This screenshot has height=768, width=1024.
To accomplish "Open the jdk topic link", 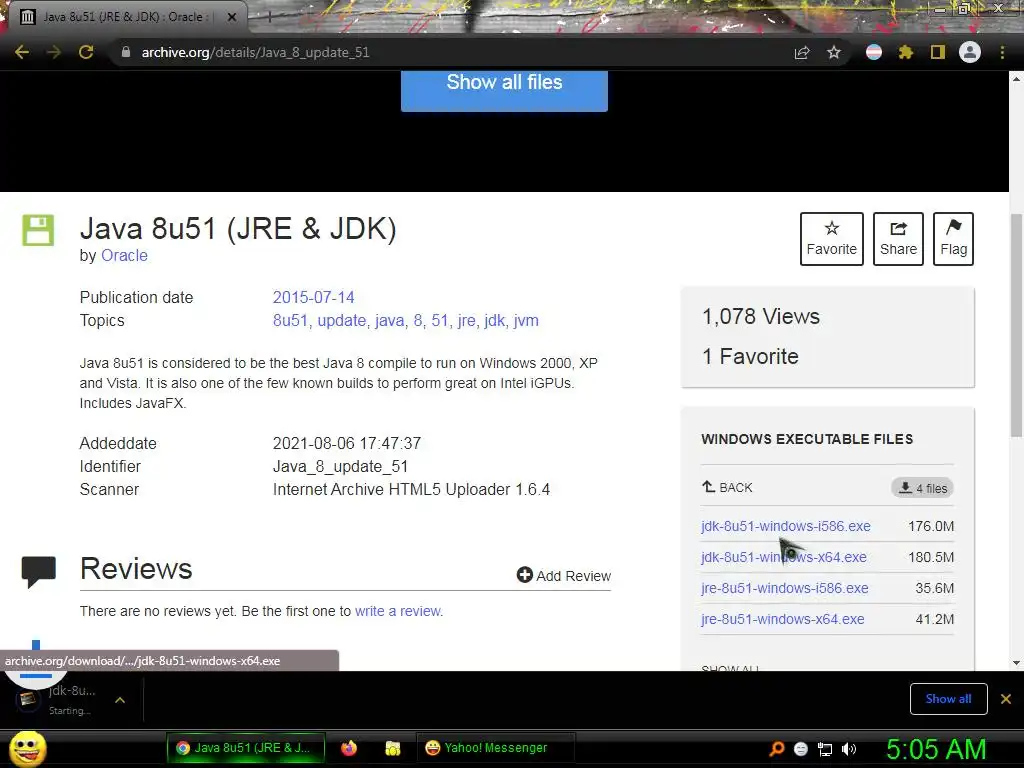I will (x=494, y=321).
